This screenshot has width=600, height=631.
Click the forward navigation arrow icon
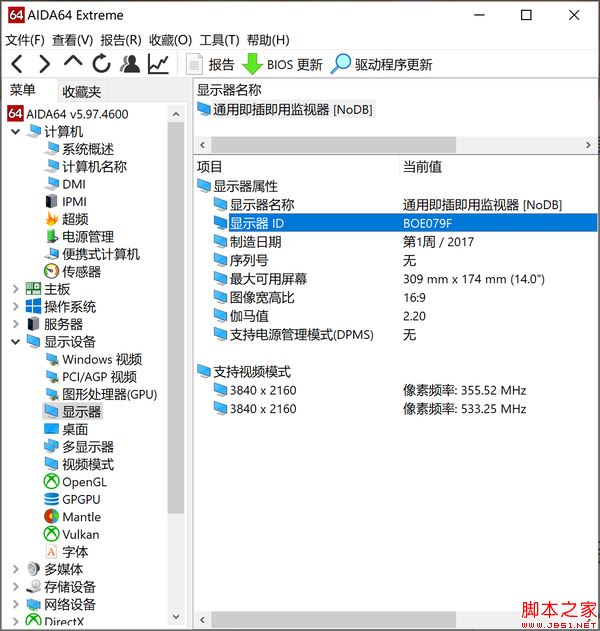(x=45, y=64)
